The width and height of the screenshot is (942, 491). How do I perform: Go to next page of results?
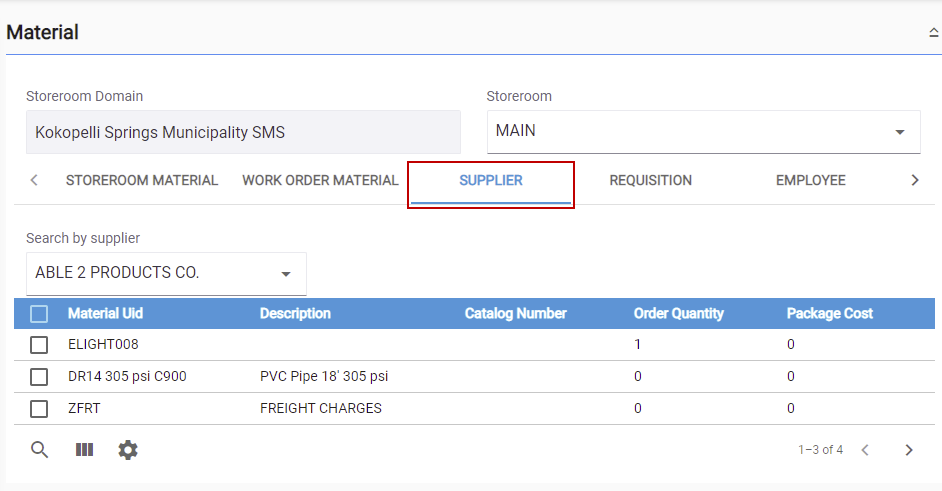[909, 450]
